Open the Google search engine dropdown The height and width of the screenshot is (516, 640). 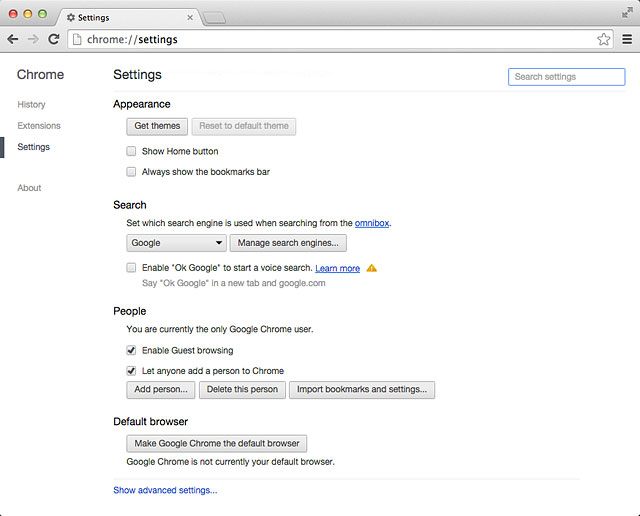(x=176, y=243)
